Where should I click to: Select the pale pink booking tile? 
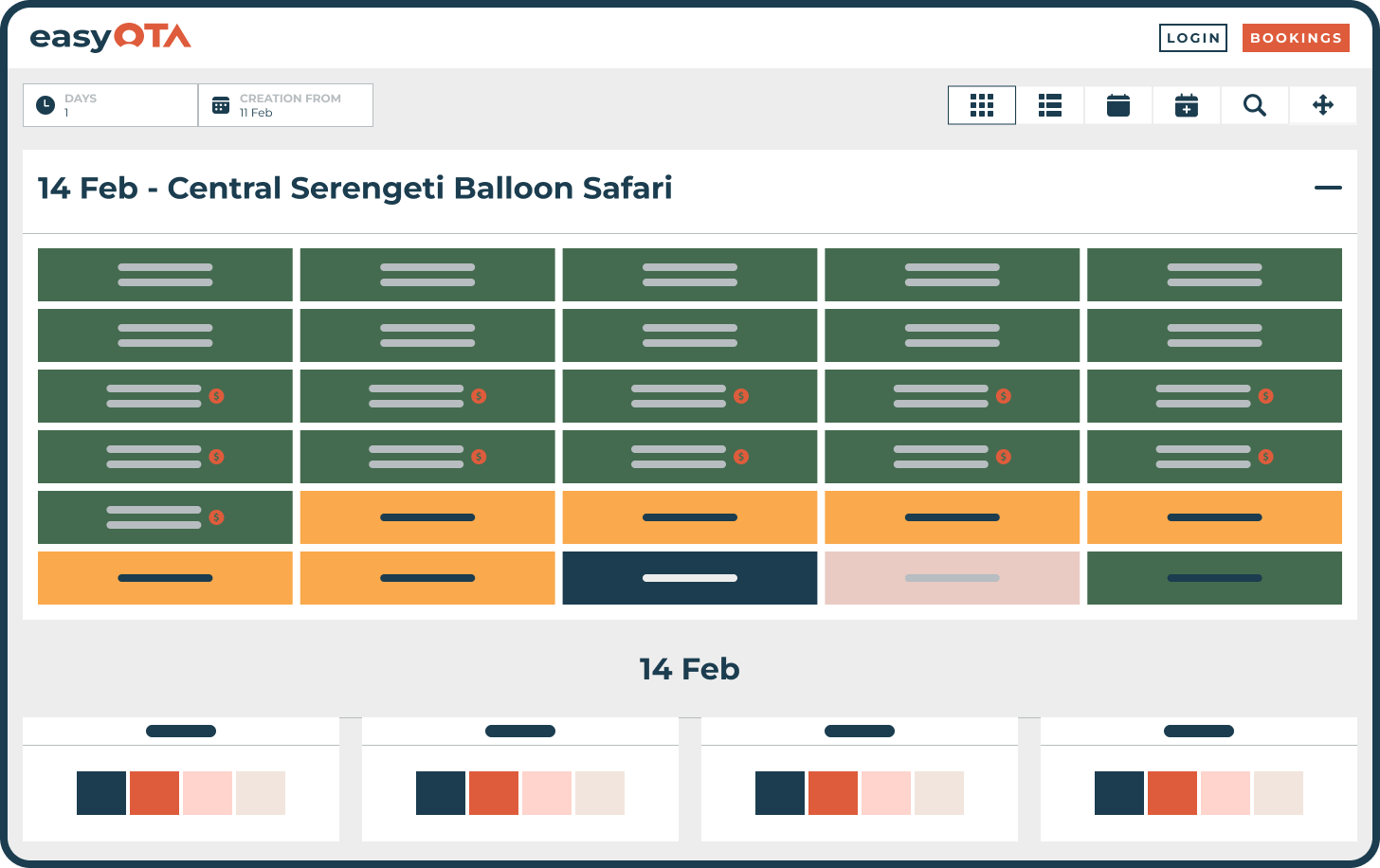coord(953,578)
